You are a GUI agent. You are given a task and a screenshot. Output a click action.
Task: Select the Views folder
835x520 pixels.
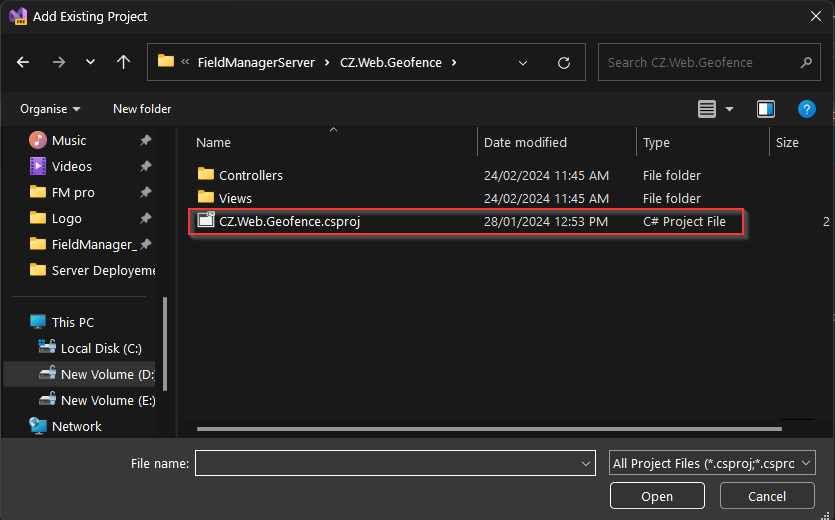[x=235, y=199]
